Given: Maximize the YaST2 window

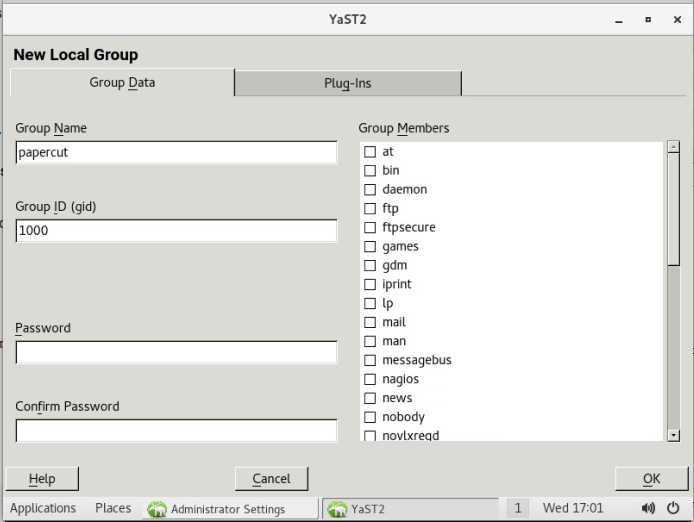Looking at the screenshot, I should click(648, 20).
